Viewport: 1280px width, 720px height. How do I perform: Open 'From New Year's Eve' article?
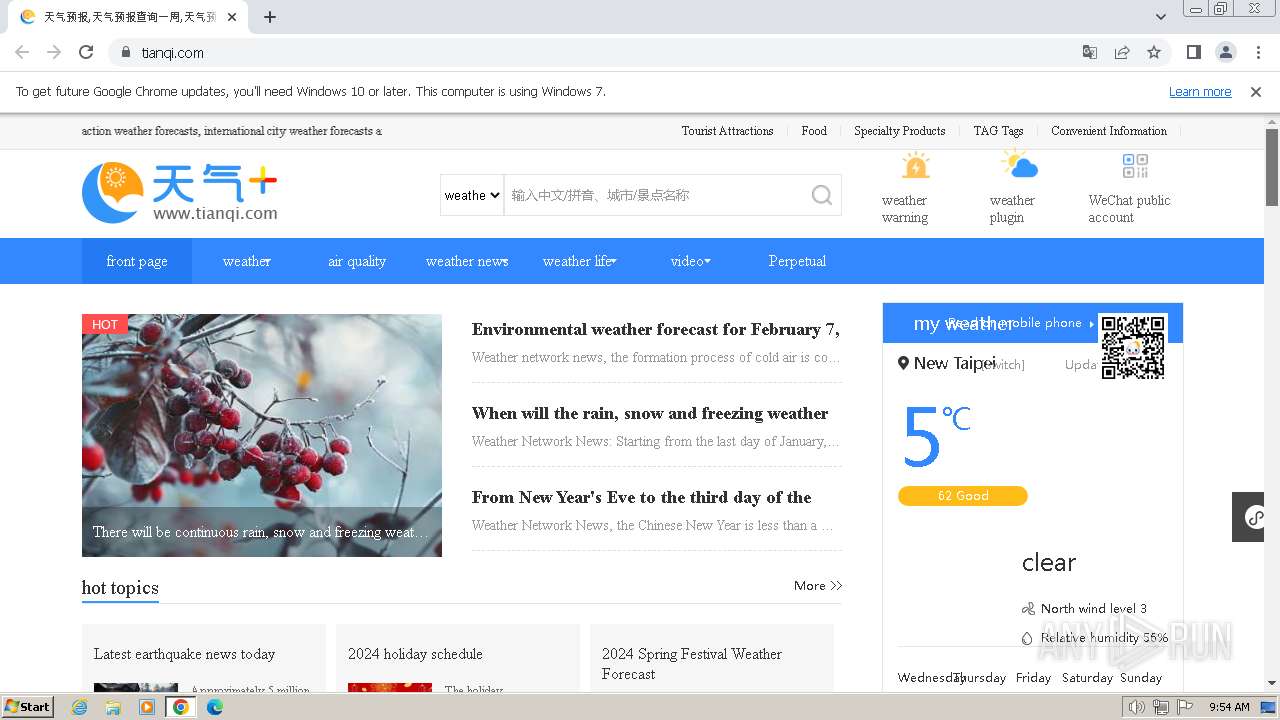click(x=641, y=497)
